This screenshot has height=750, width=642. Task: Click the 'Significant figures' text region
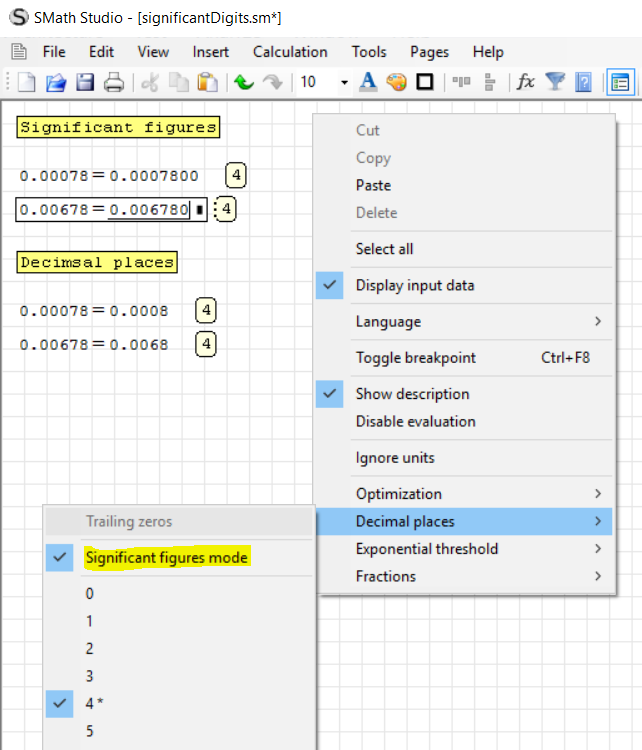pyautogui.click(x=118, y=128)
